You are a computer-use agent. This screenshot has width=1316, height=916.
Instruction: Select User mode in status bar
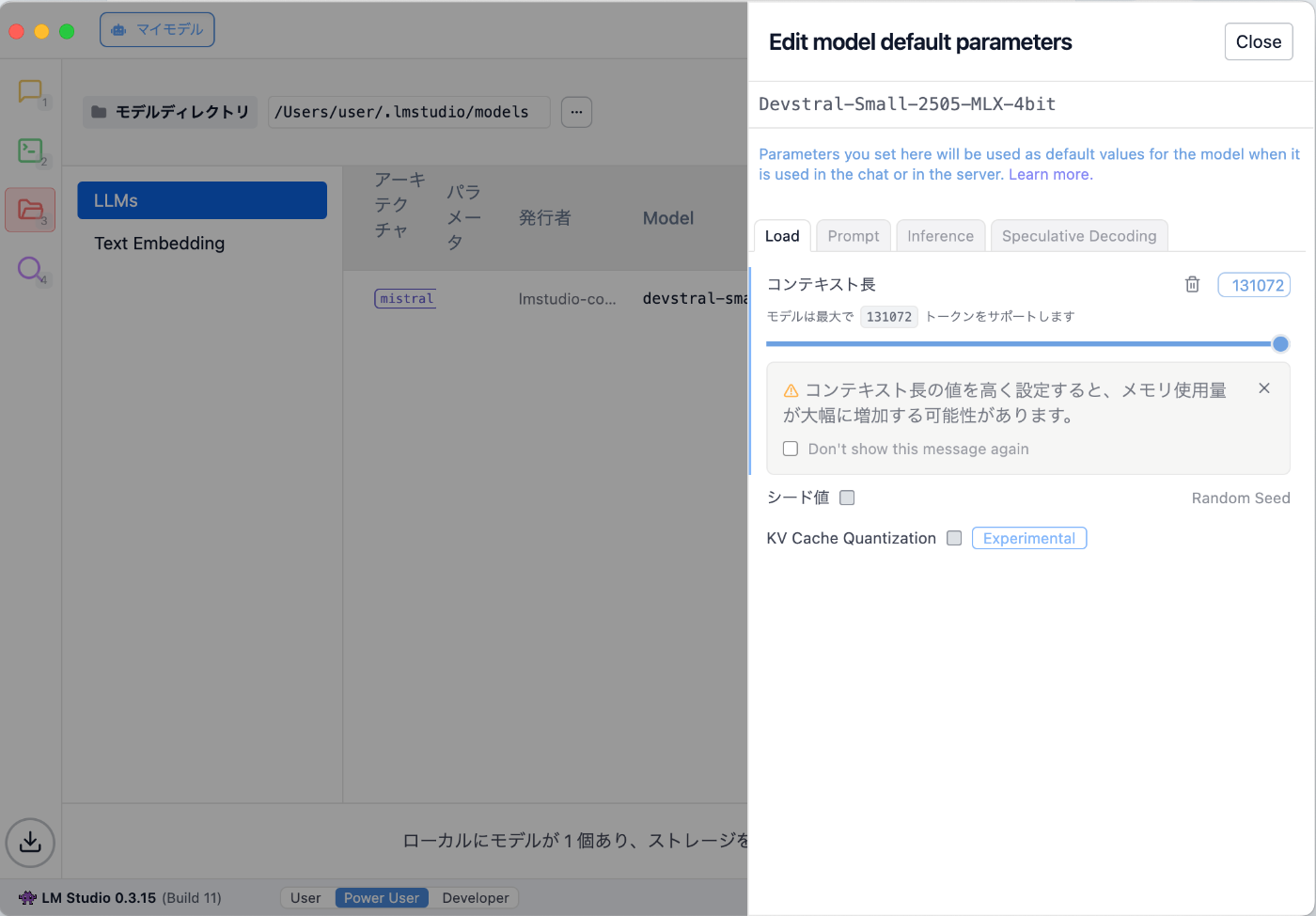coord(305,898)
